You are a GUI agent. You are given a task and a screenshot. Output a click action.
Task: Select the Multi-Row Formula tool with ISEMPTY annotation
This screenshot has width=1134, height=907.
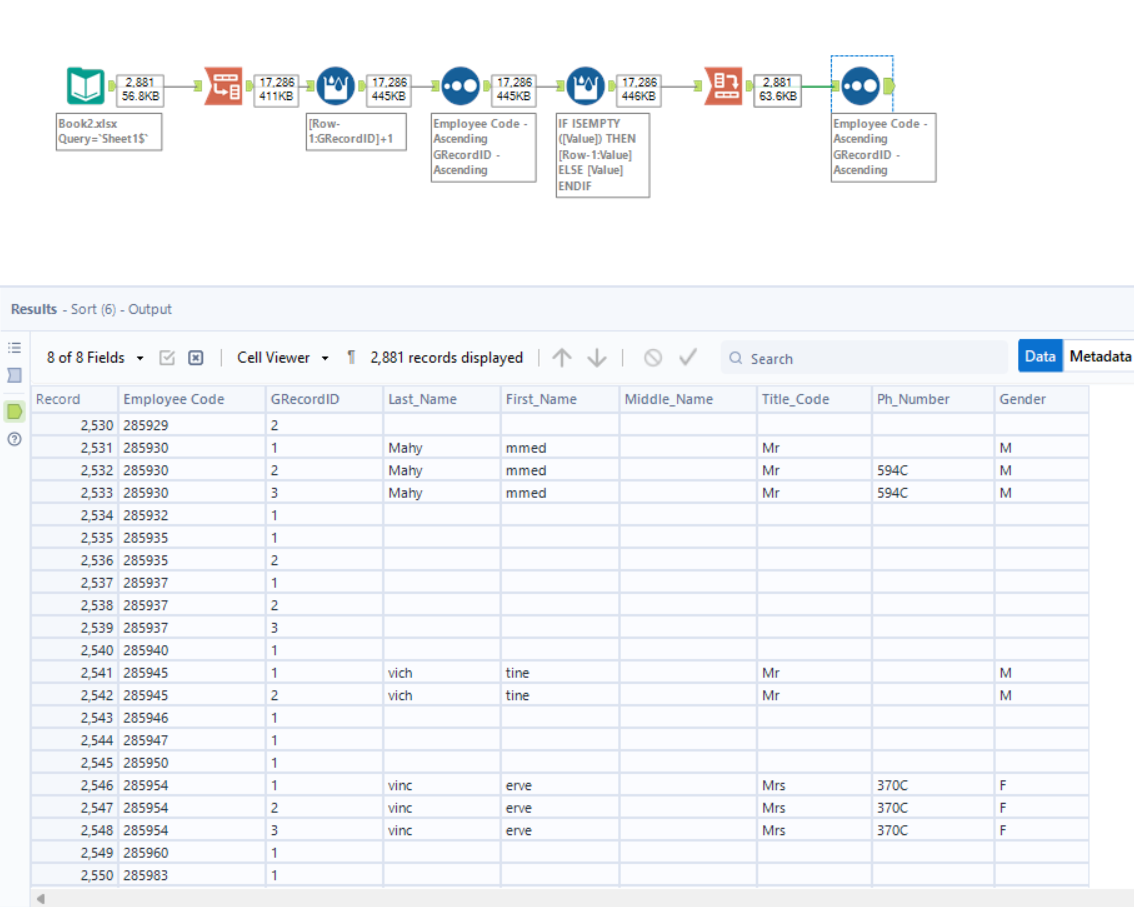click(585, 86)
